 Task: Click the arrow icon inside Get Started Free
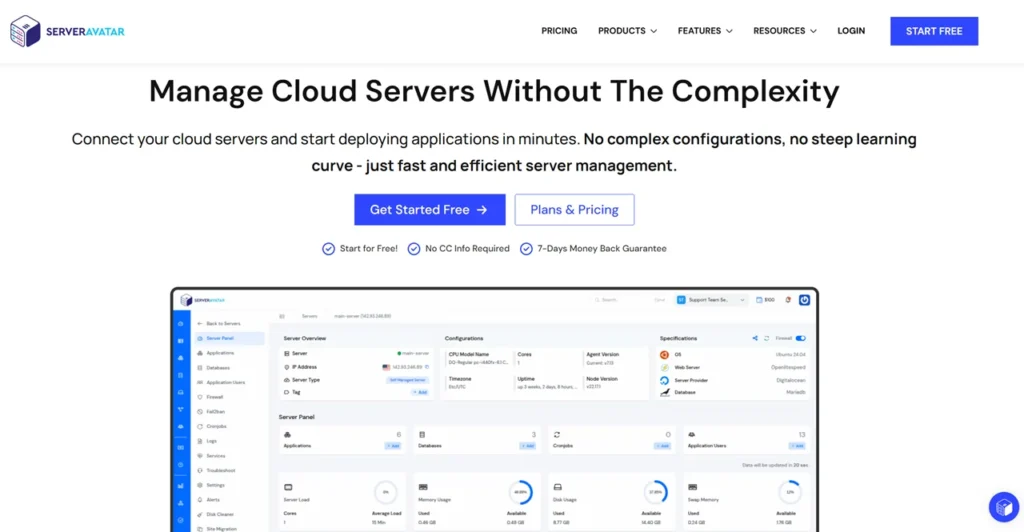point(482,210)
